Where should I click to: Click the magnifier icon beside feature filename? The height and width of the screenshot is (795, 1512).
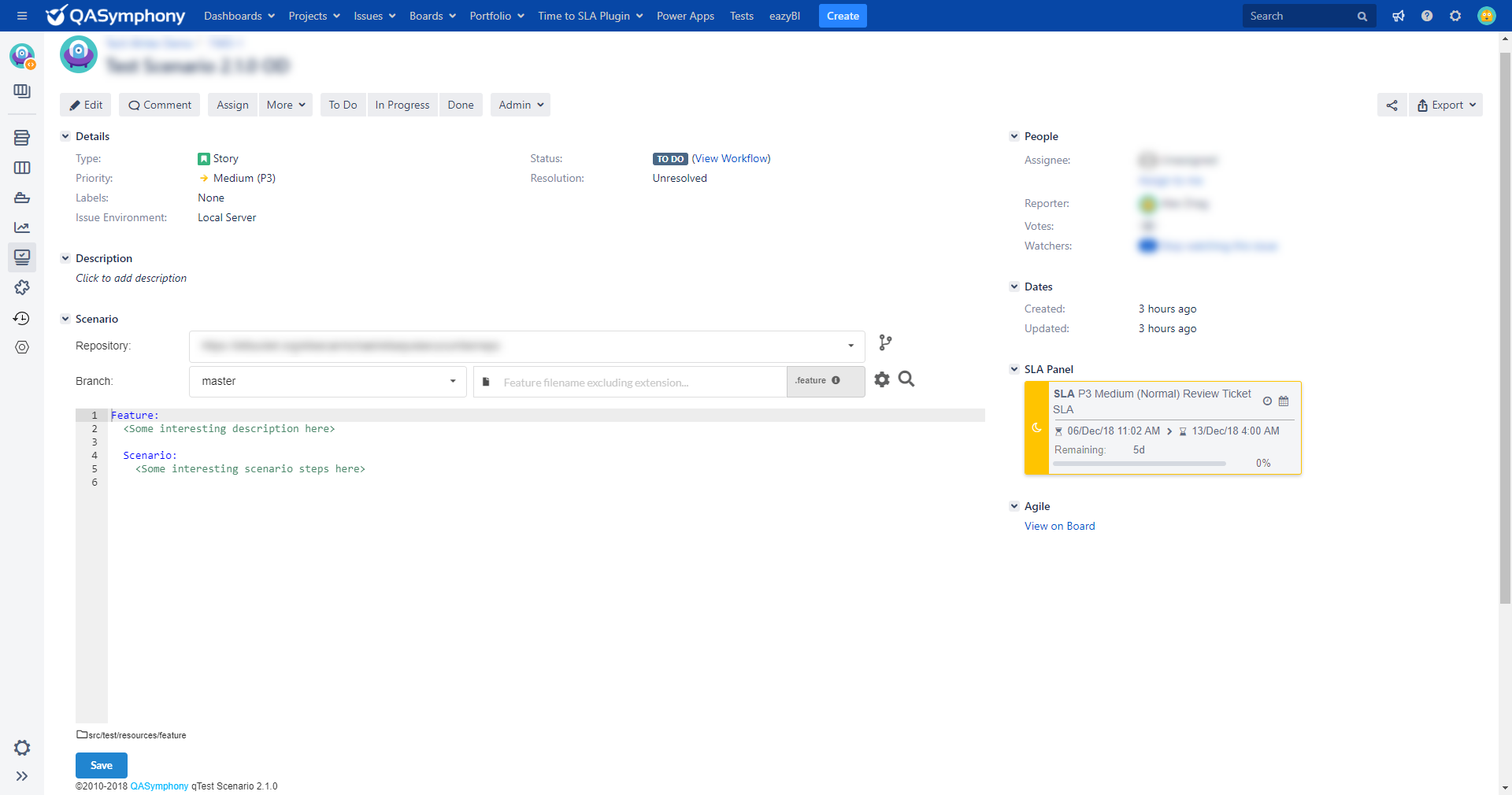906,379
